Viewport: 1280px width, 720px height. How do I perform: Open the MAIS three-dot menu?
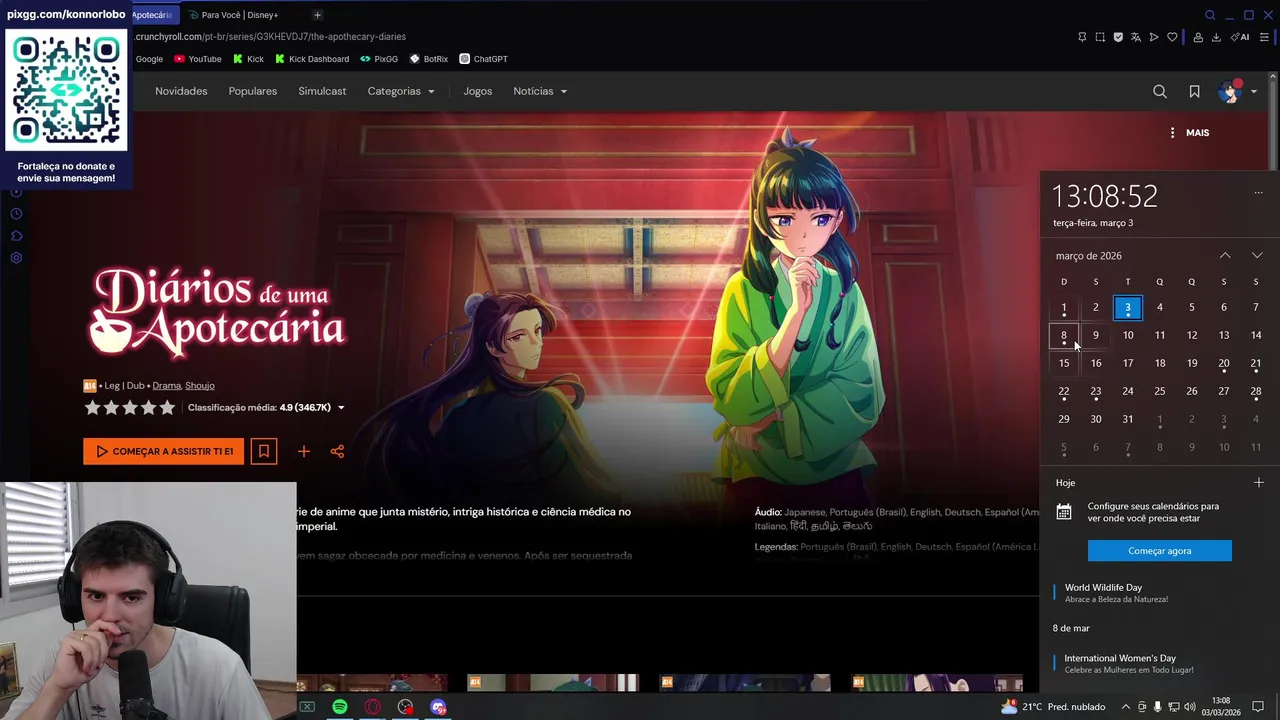[1189, 132]
